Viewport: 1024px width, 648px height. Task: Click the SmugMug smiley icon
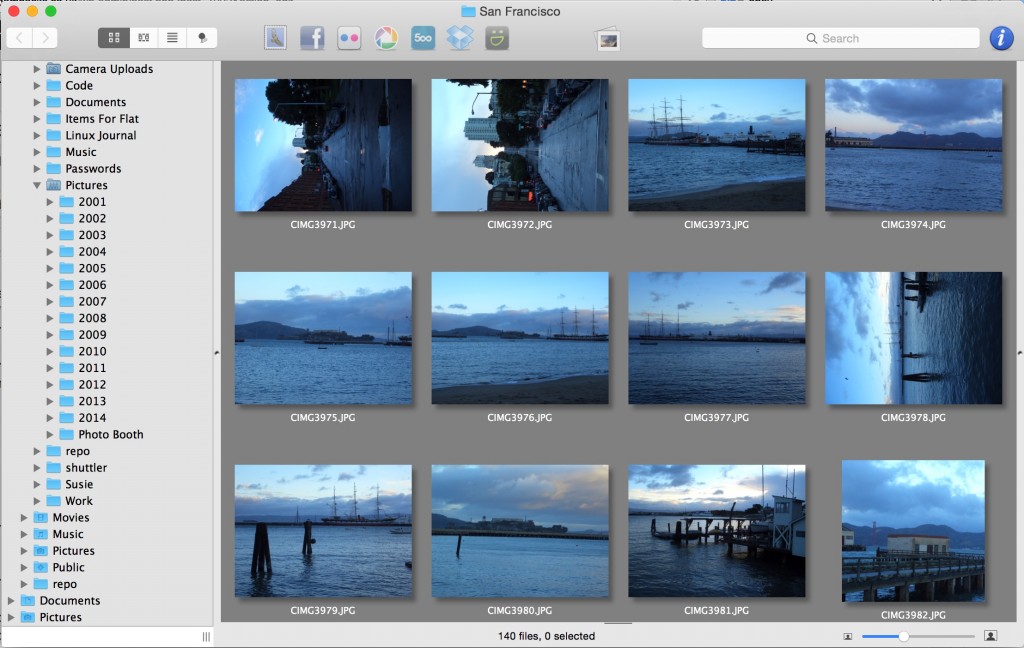click(x=497, y=38)
